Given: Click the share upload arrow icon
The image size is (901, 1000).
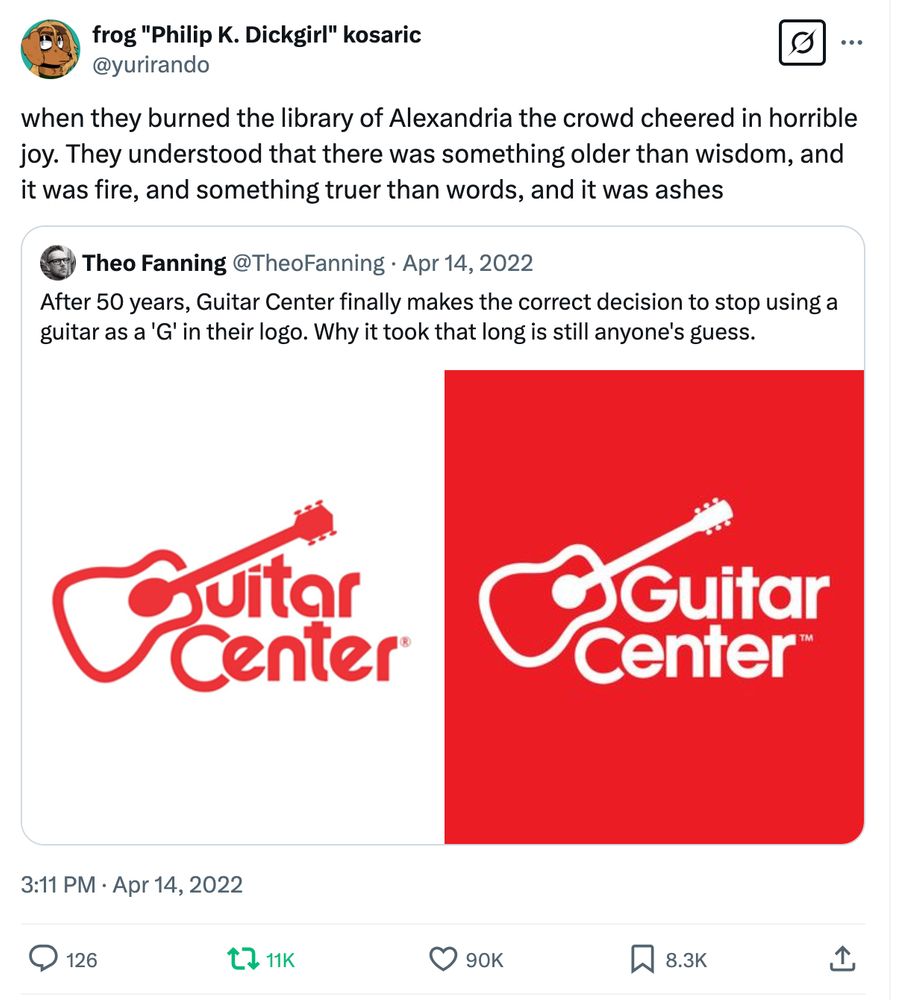Looking at the screenshot, I should click(842, 959).
